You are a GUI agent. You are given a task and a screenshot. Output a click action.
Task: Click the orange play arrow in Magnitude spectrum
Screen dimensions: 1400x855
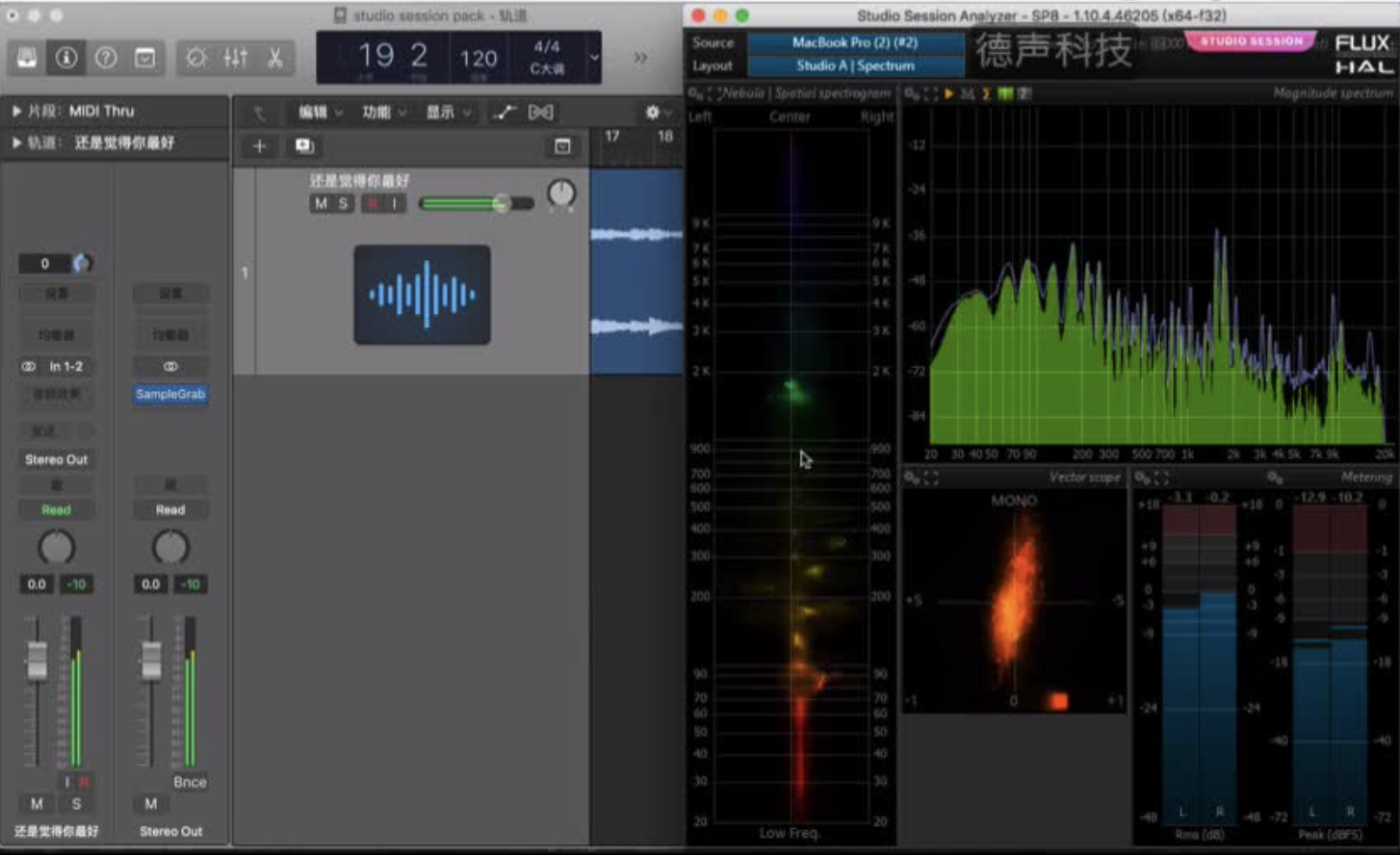click(949, 93)
